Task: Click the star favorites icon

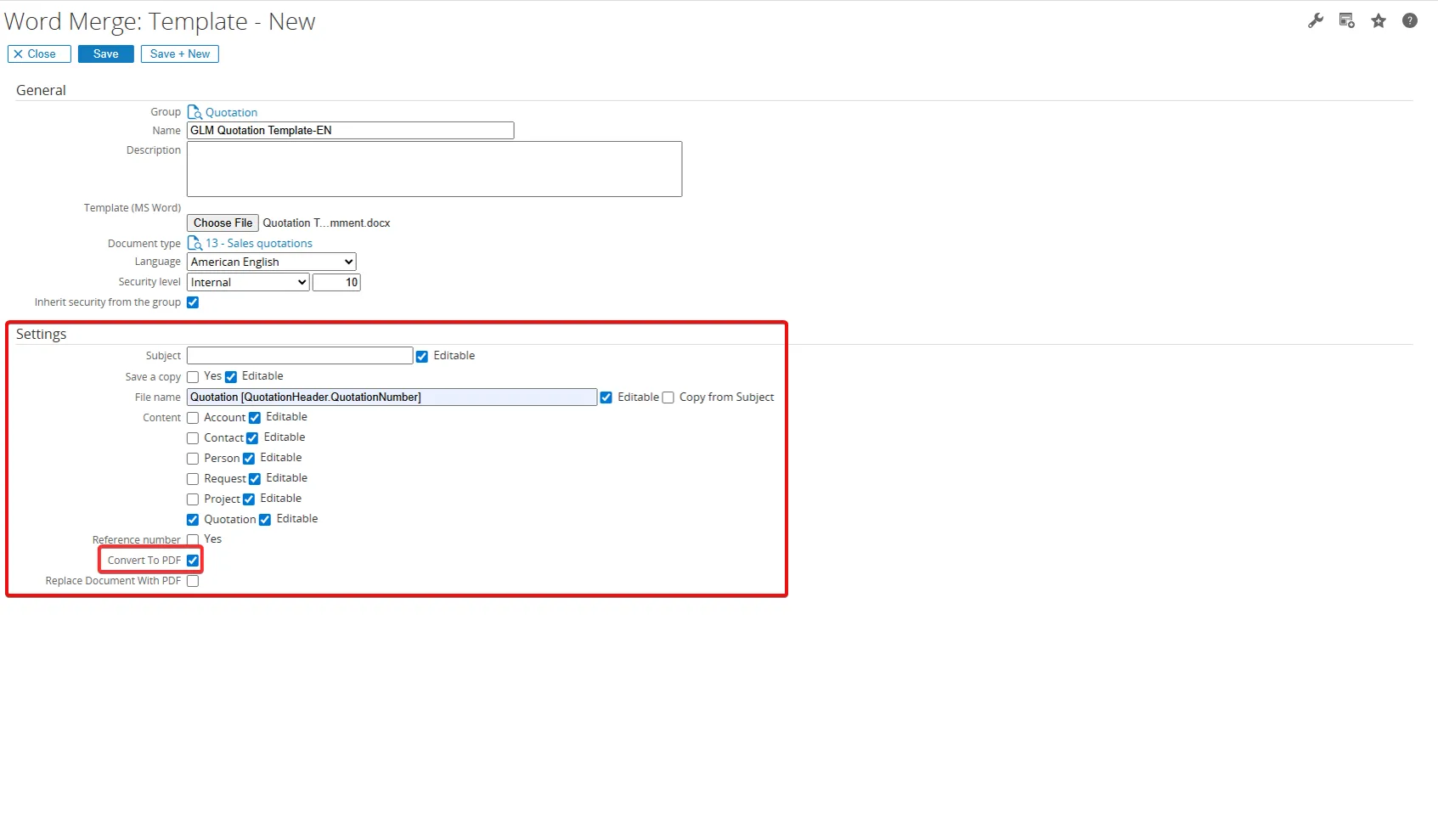Action: coord(1378,21)
